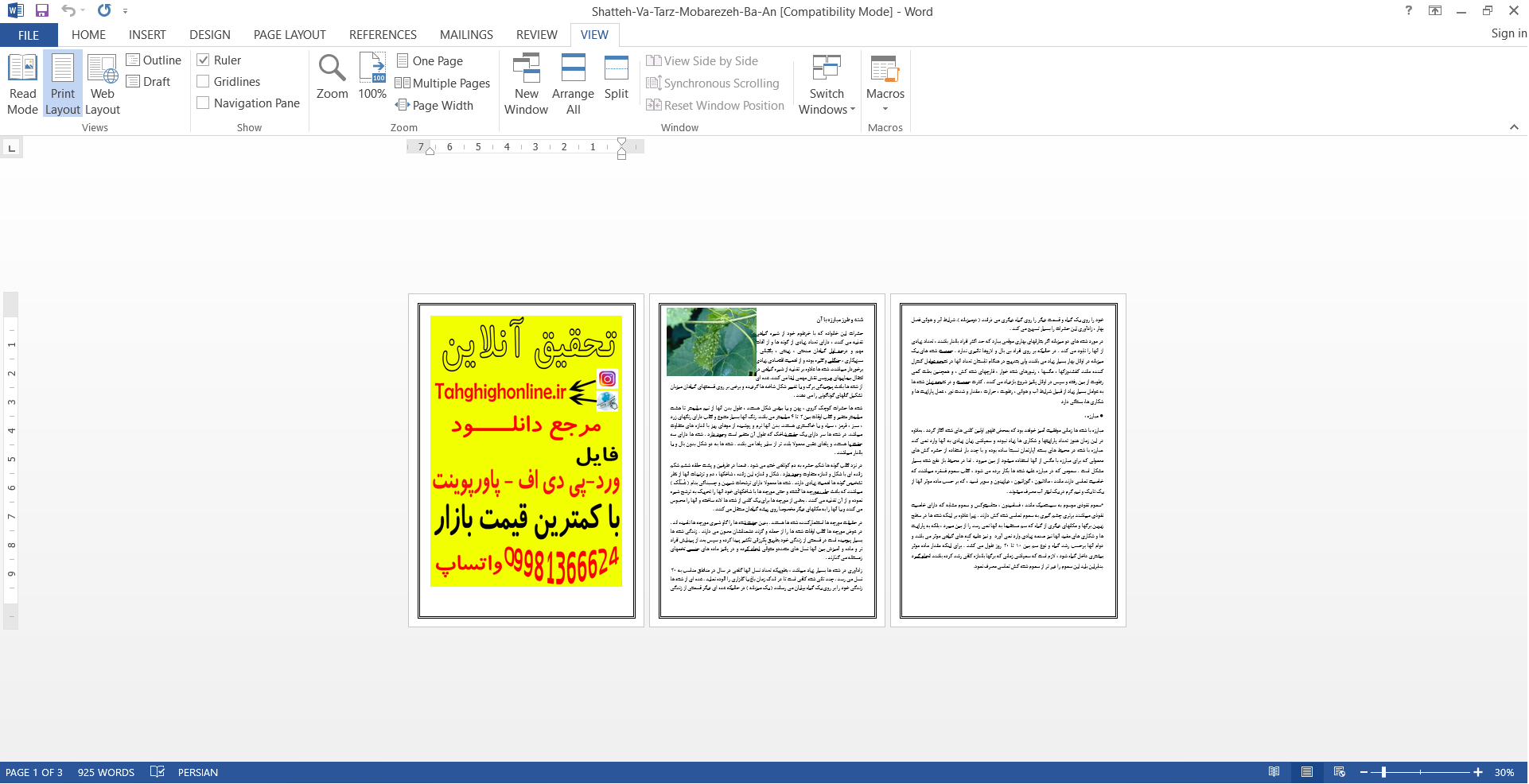
Task: Open the INSERT tab
Action: point(147,35)
